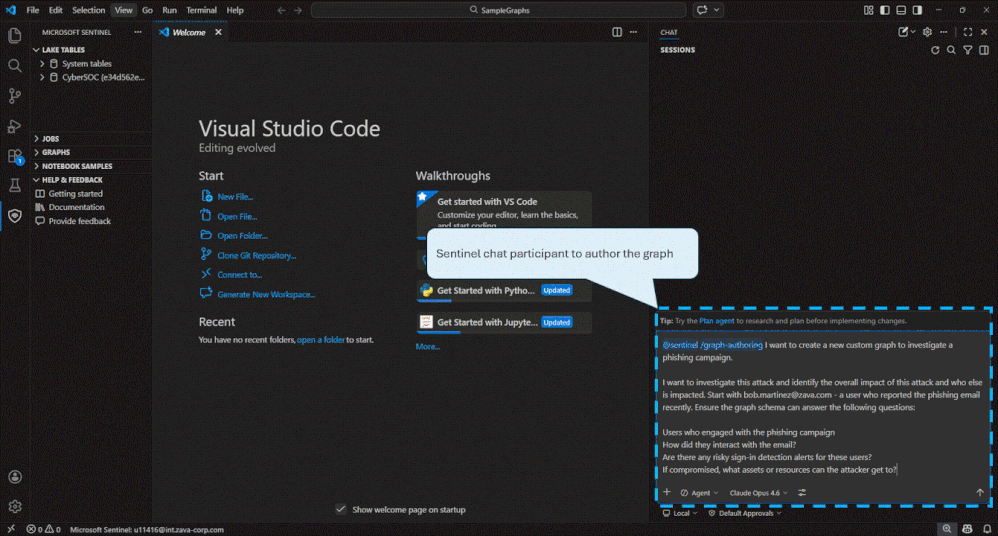Maximize the Chat panel
This screenshot has width=998, height=536.
click(x=967, y=32)
